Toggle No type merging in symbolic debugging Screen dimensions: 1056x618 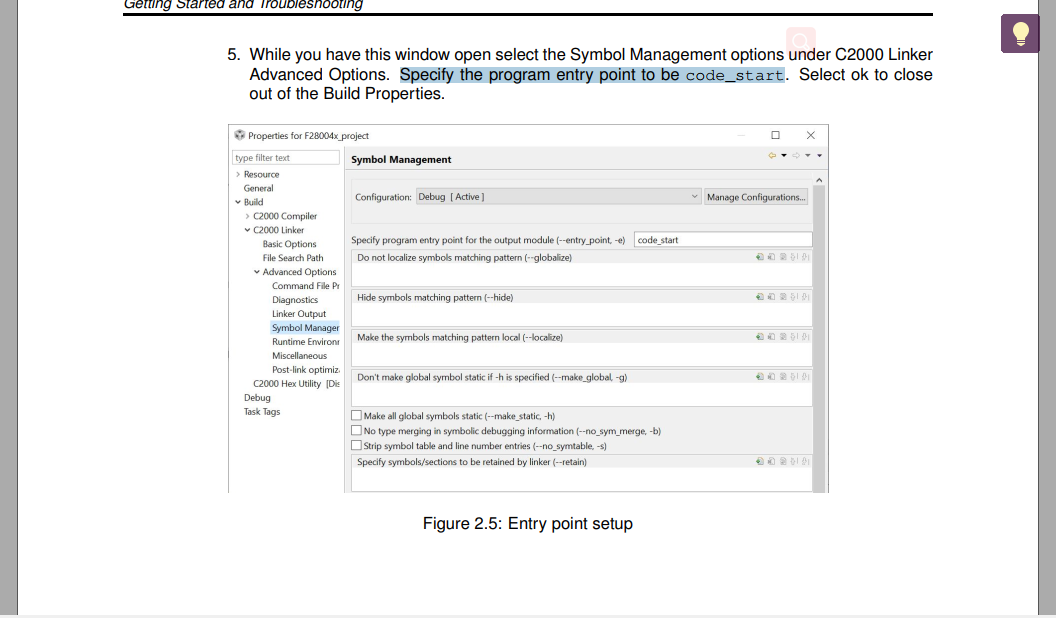tap(356, 430)
